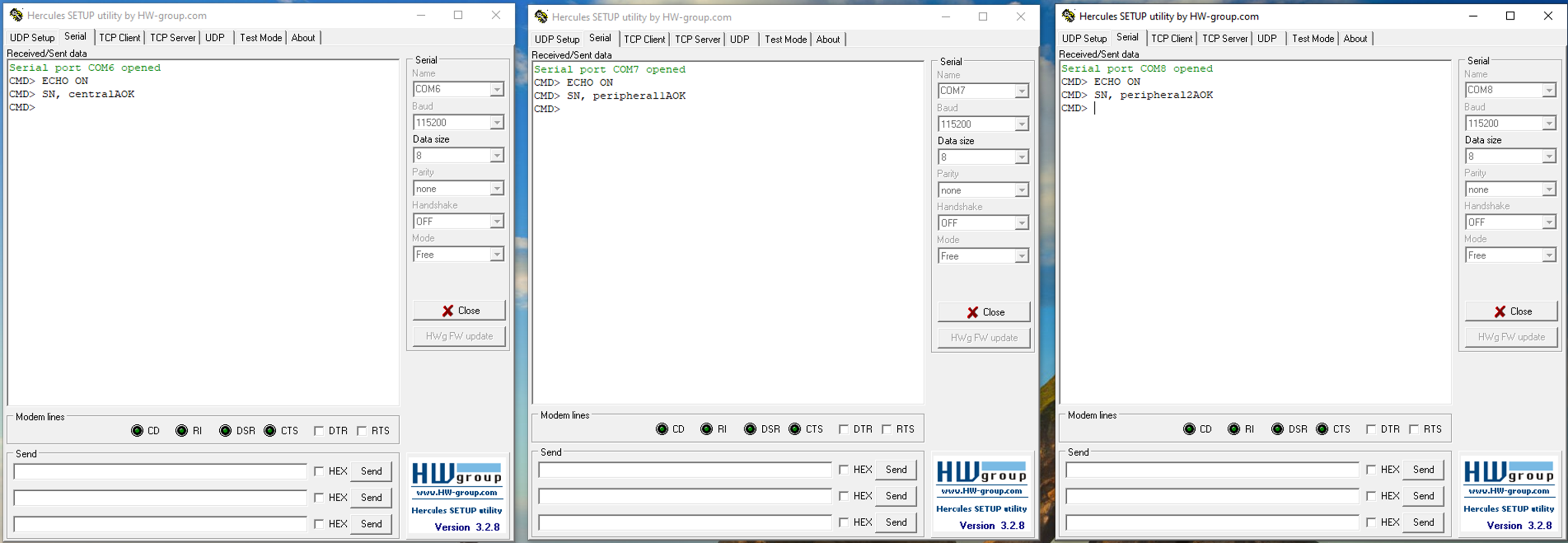Image resolution: width=1568 pixels, height=543 pixels.
Task: Click the Hercules app icon in COM6 title bar
Action: coord(16,15)
